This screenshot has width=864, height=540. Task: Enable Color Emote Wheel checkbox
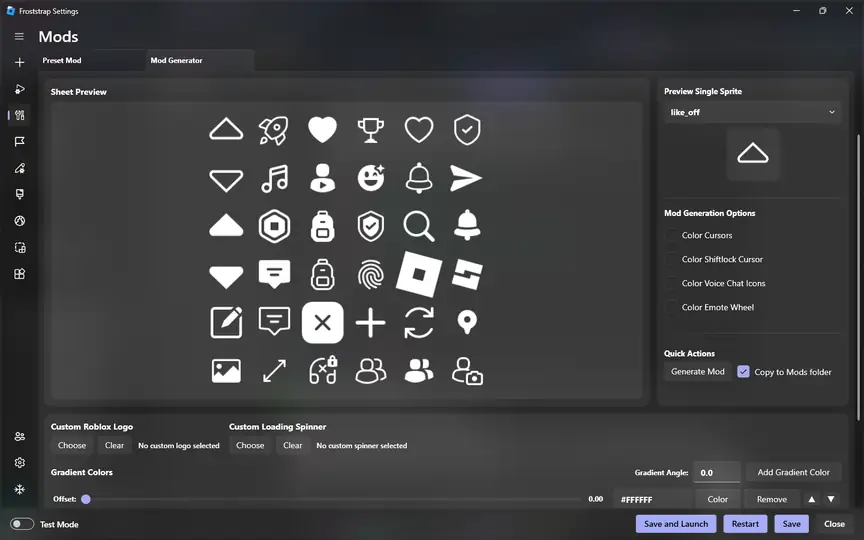(x=671, y=307)
